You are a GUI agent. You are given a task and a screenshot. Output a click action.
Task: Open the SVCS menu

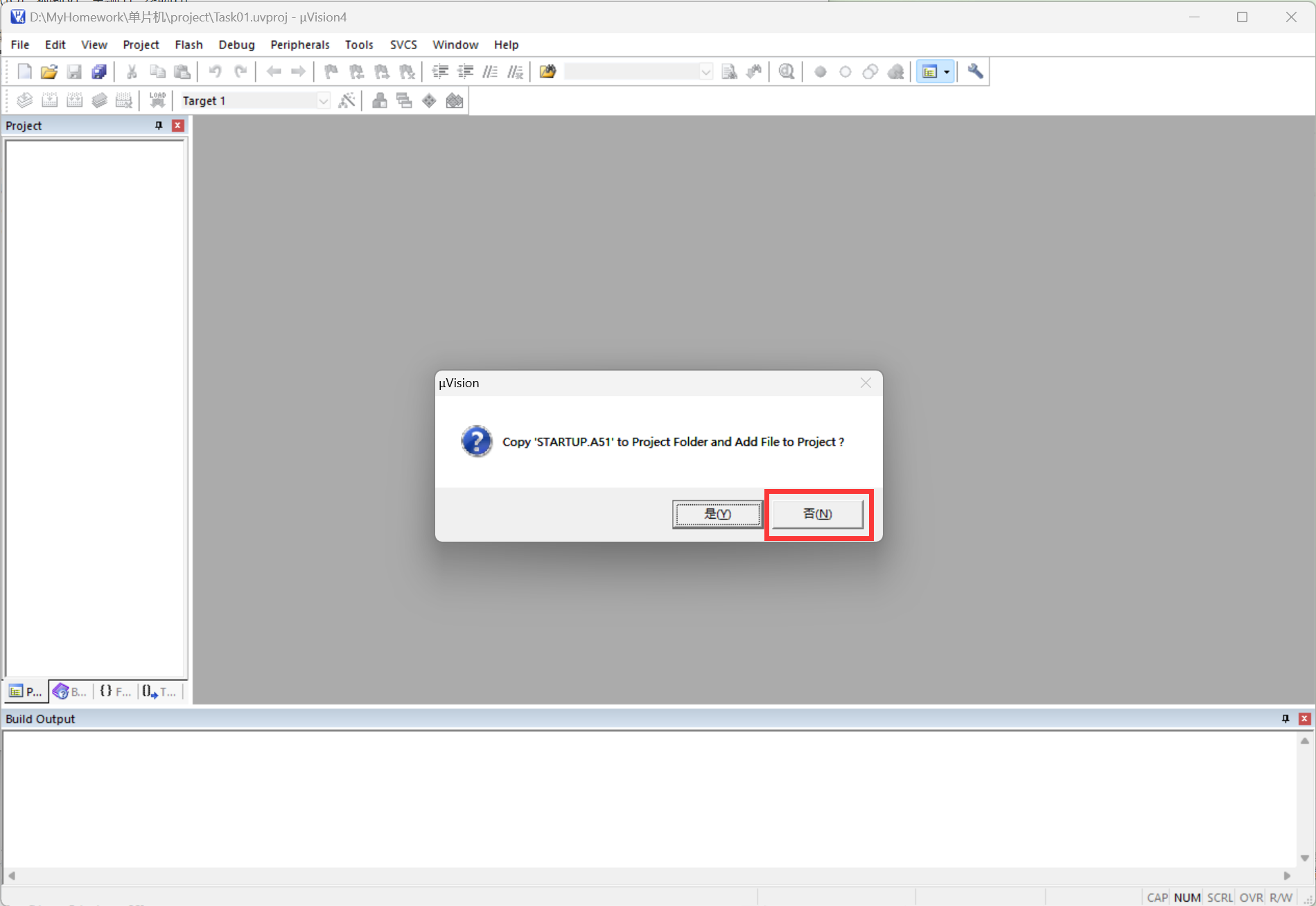coord(403,44)
